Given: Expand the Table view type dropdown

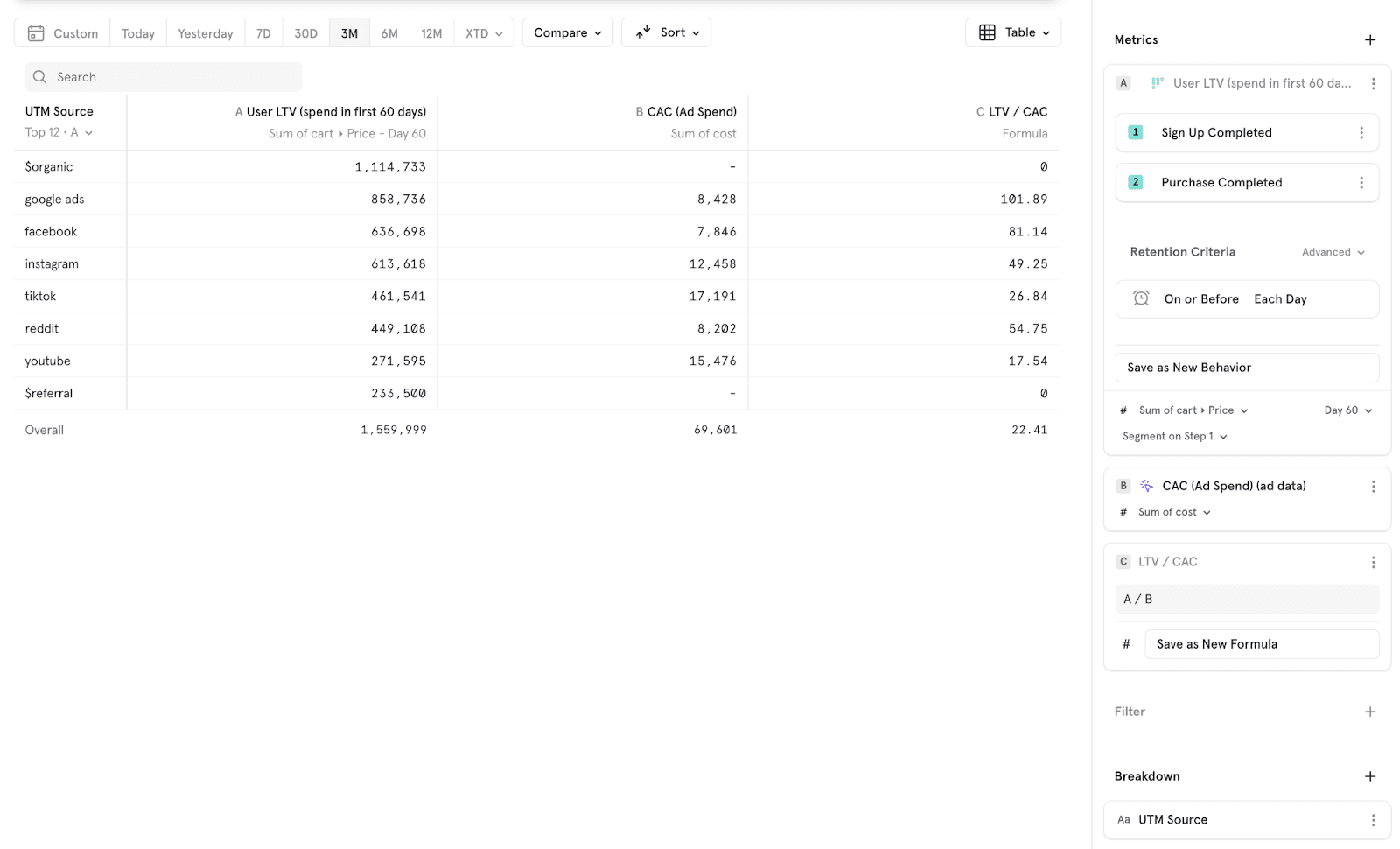Looking at the screenshot, I should (1013, 32).
